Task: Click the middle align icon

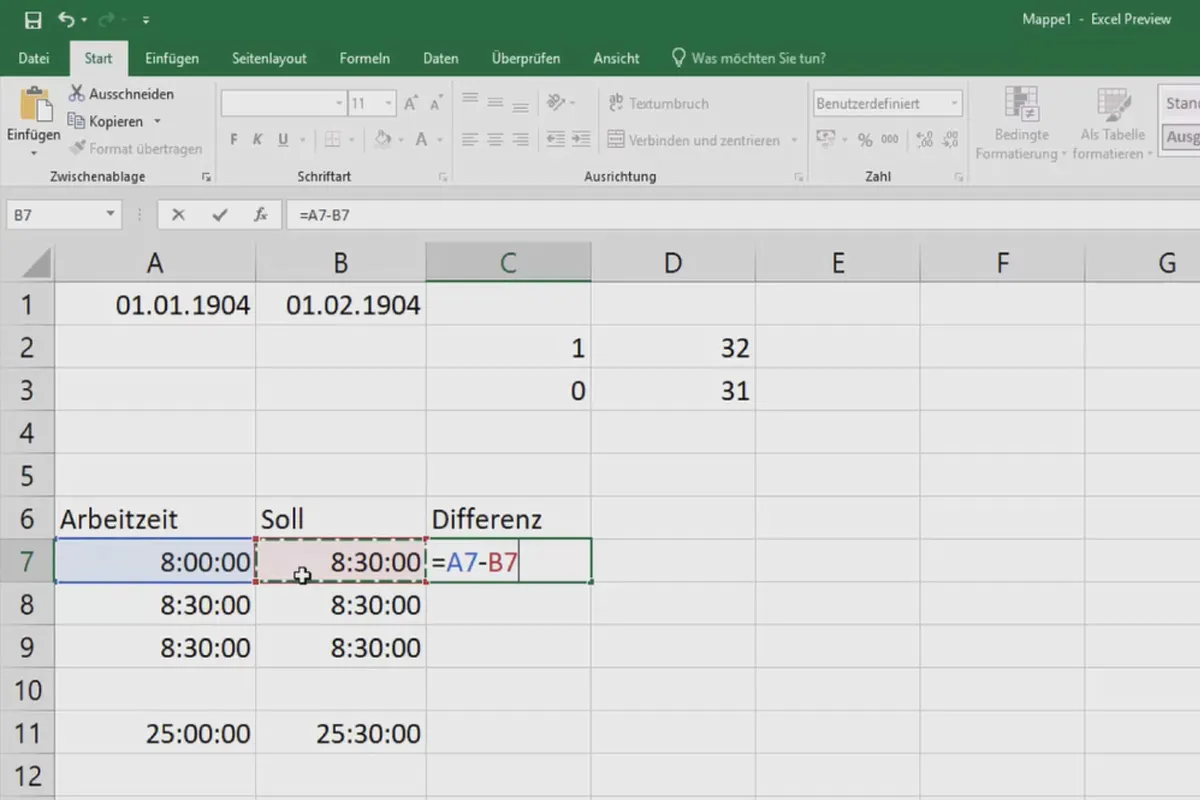Action: (x=494, y=102)
